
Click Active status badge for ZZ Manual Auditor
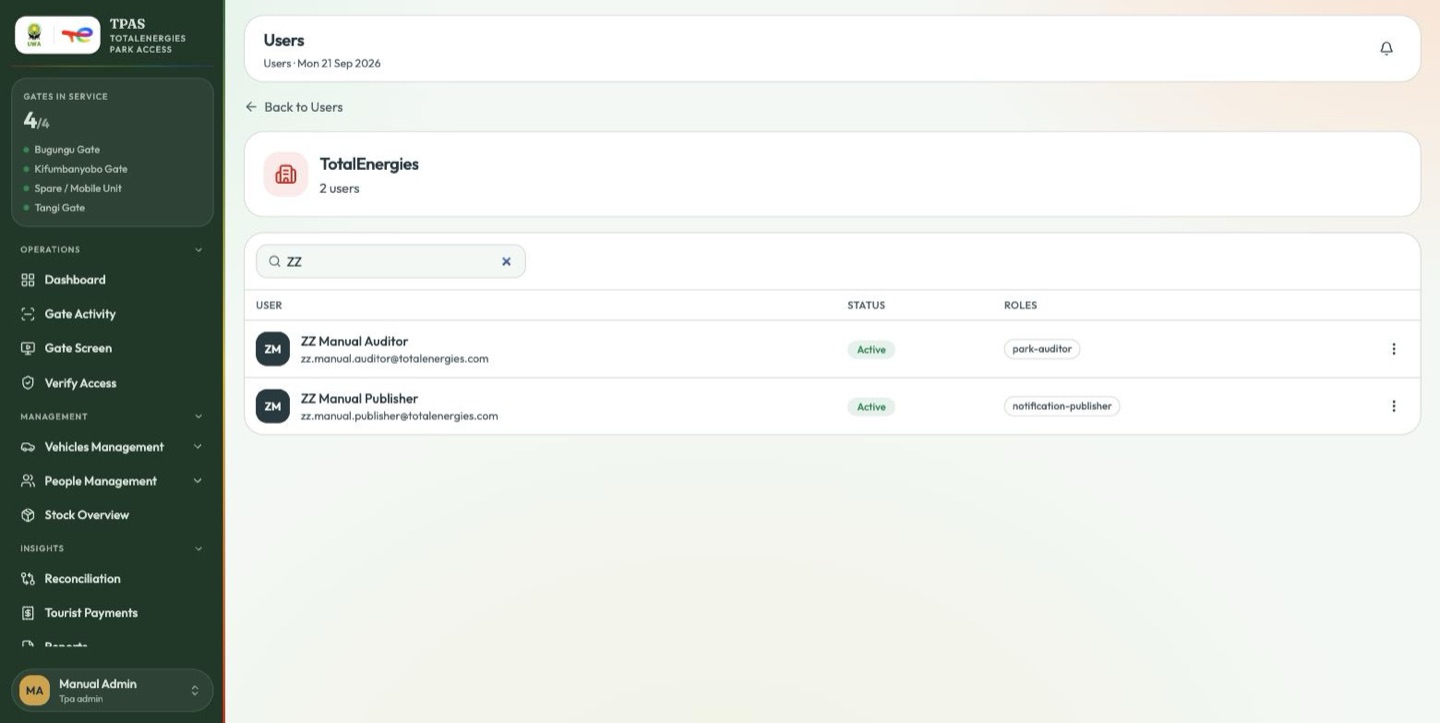coord(871,349)
